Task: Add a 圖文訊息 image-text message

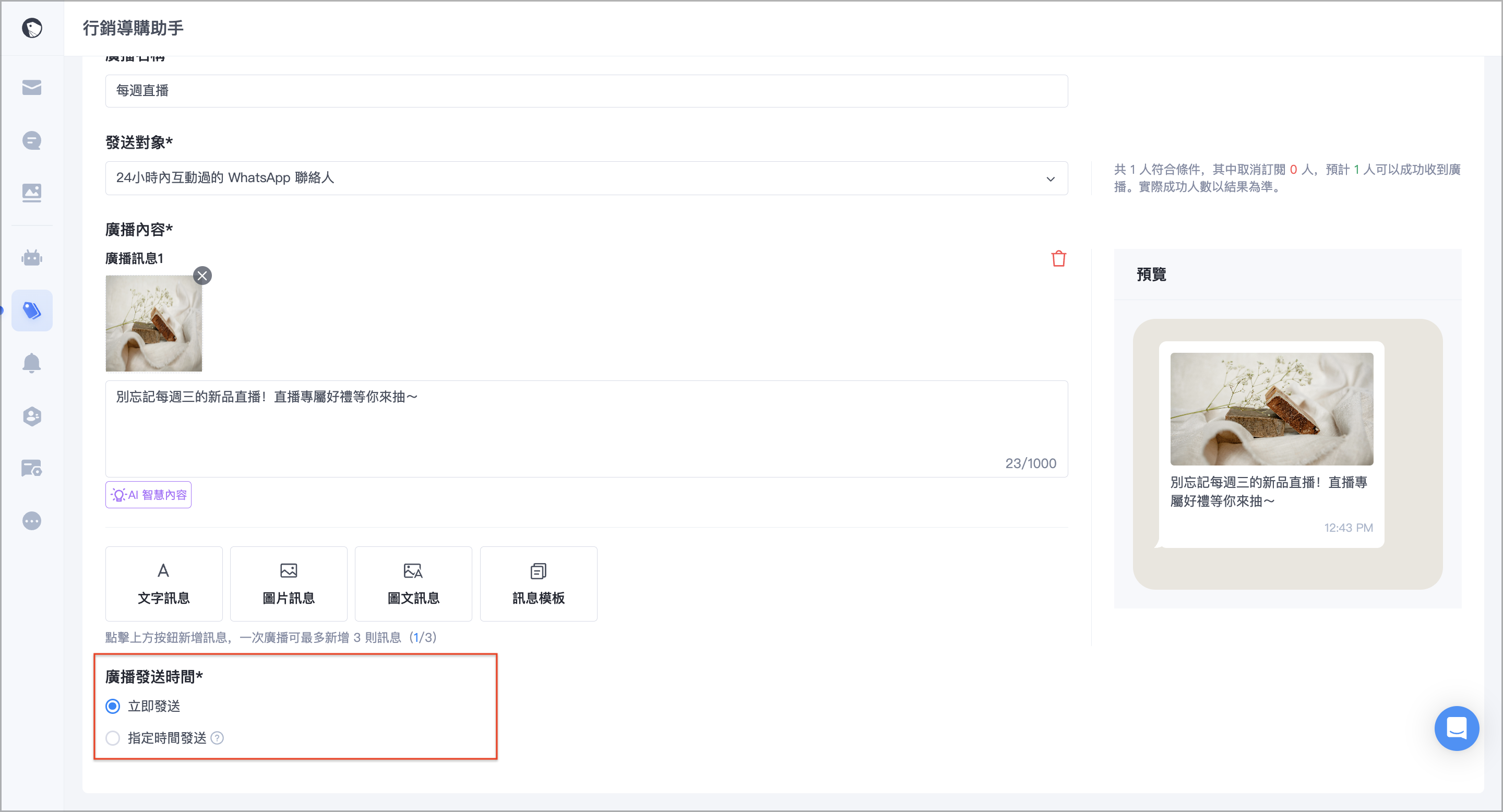Action: [x=414, y=583]
